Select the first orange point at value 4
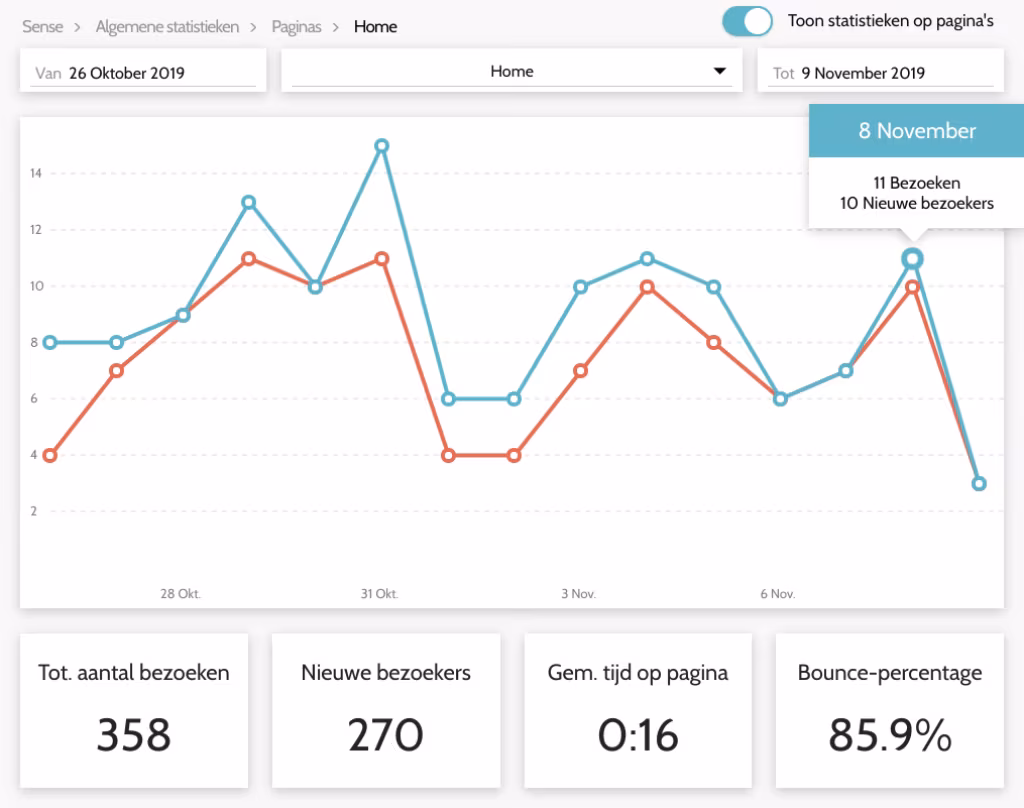This screenshot has width=1024, height=808. 50,455
